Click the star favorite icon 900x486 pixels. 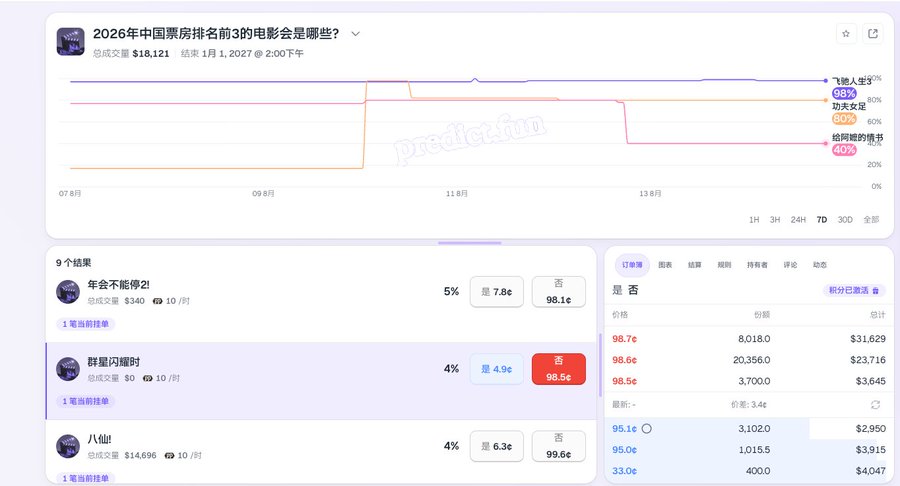coord(845,34)
